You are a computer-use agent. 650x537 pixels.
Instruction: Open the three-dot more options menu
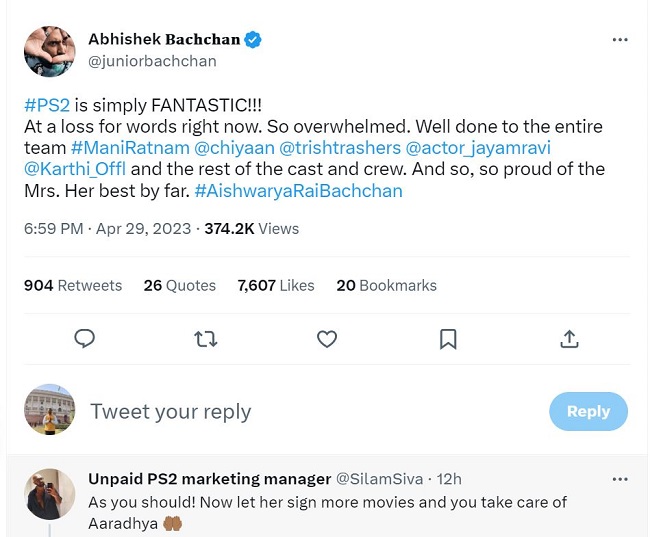coord(620,40)
